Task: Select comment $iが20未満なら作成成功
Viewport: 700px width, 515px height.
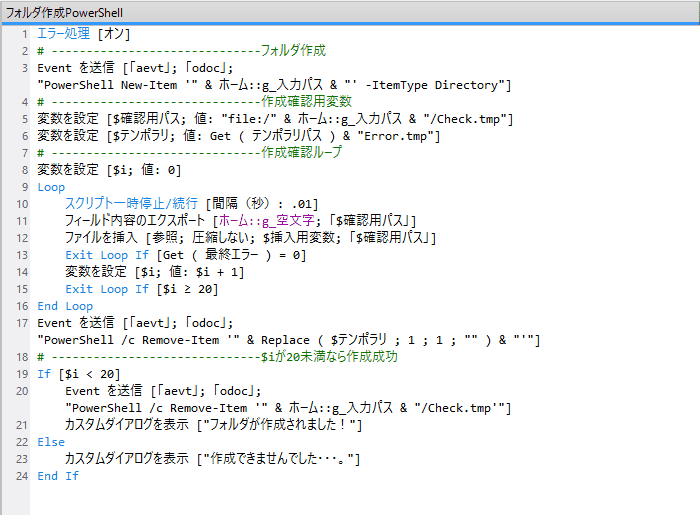Action: pos(217,357)
